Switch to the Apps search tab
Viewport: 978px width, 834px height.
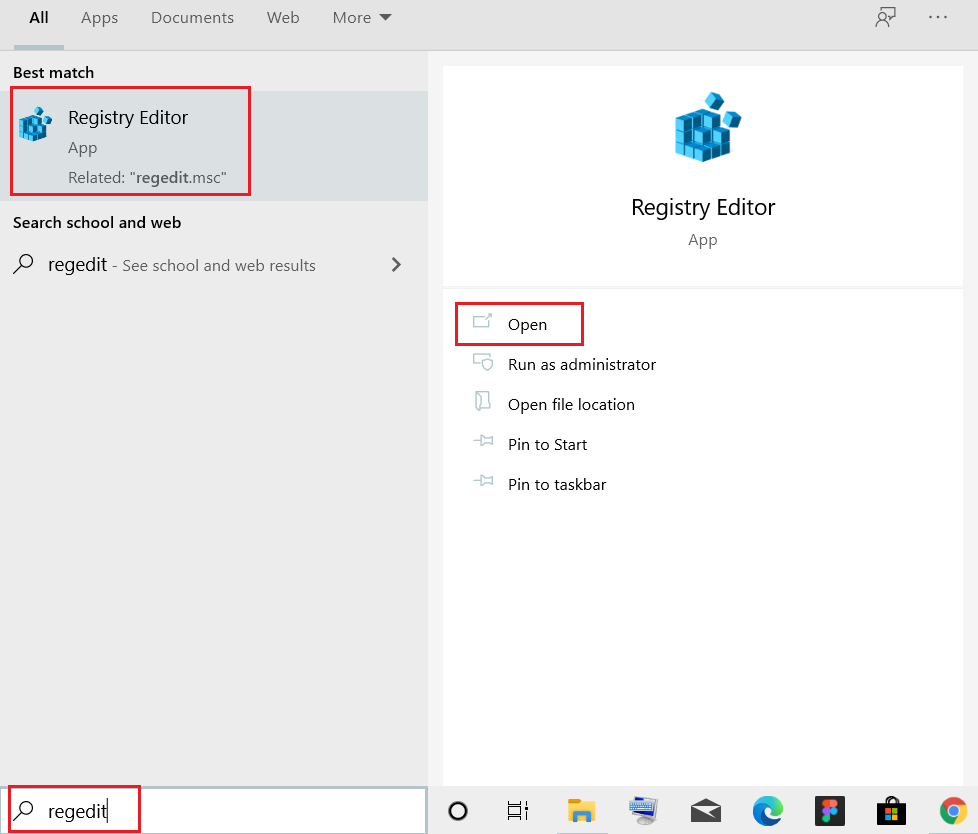pos(99,17)
